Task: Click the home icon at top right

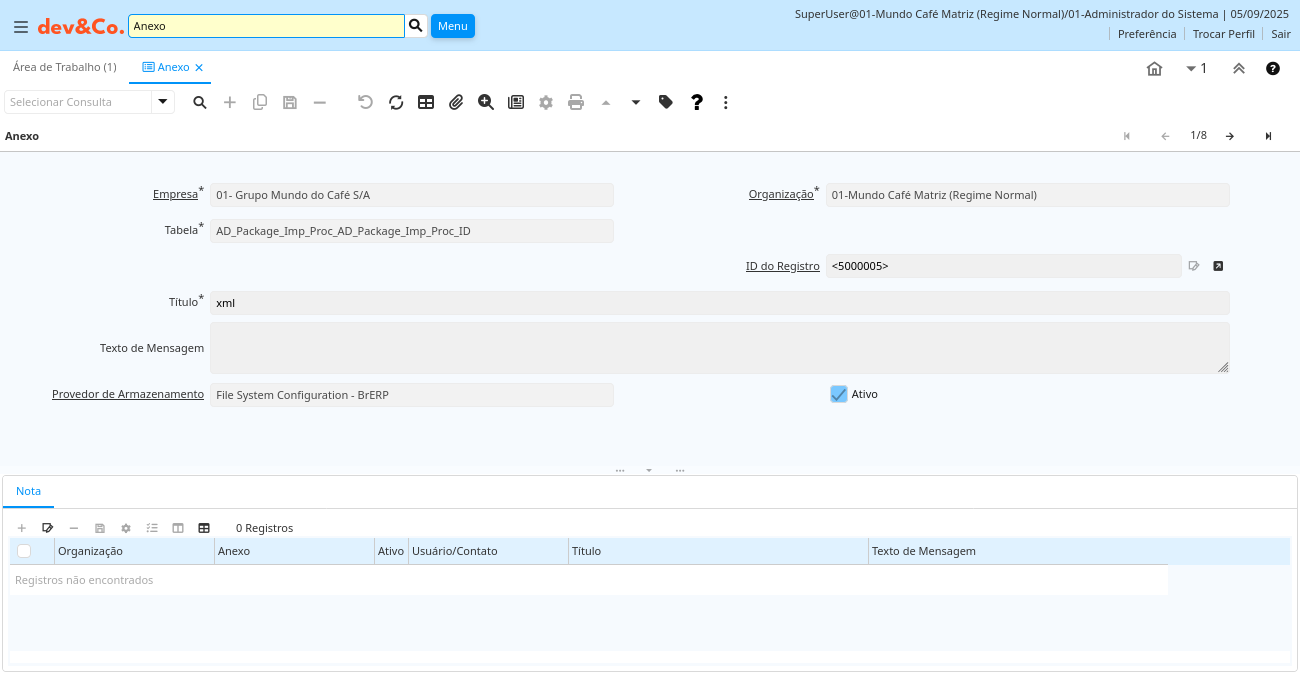Action: tap(1154, 68)
